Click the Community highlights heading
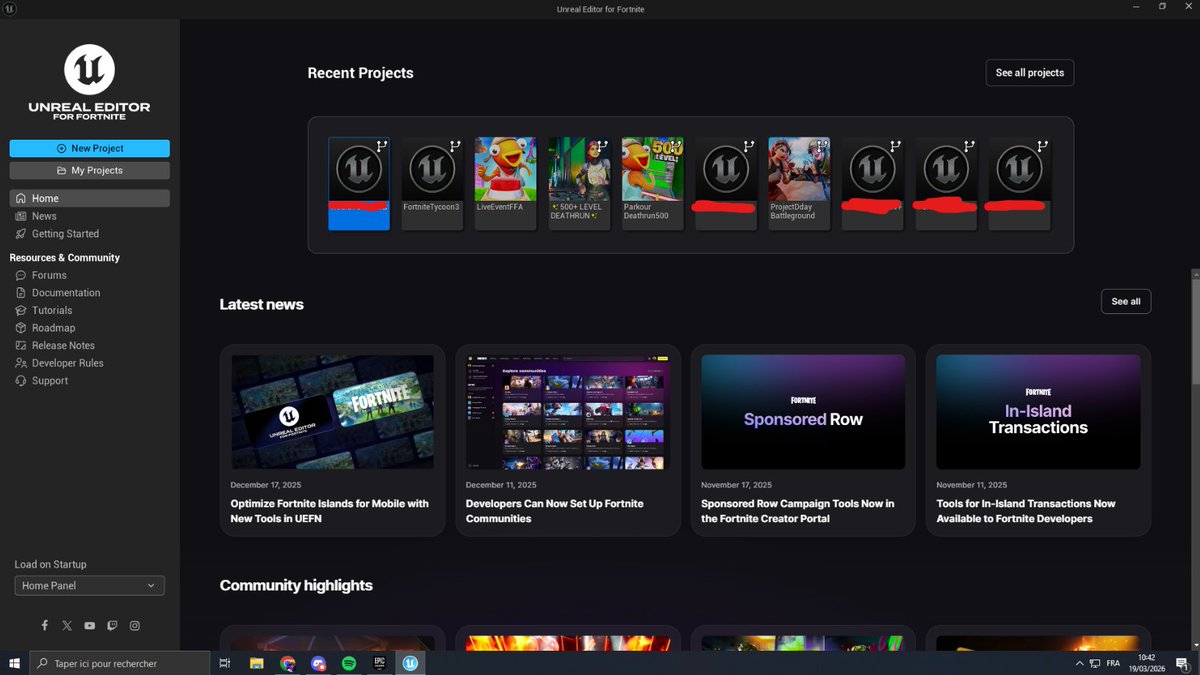 (296, 585)
